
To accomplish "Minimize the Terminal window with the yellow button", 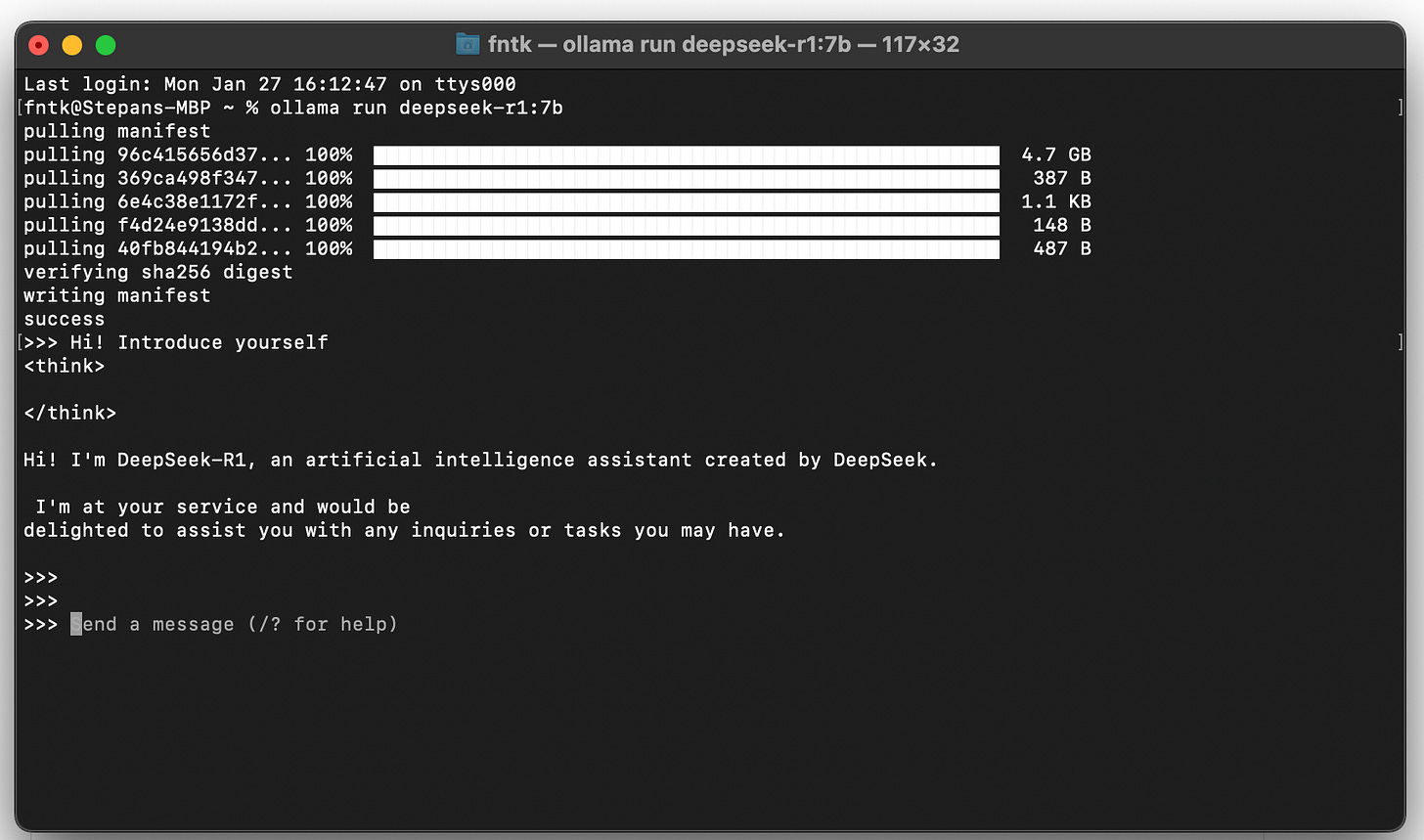I will [x=72, y=45].
